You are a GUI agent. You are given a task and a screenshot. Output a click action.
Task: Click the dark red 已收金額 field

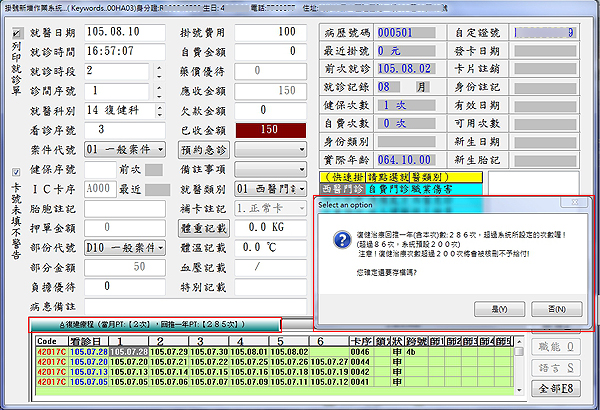pyautogui.click(x=268, y=129)
